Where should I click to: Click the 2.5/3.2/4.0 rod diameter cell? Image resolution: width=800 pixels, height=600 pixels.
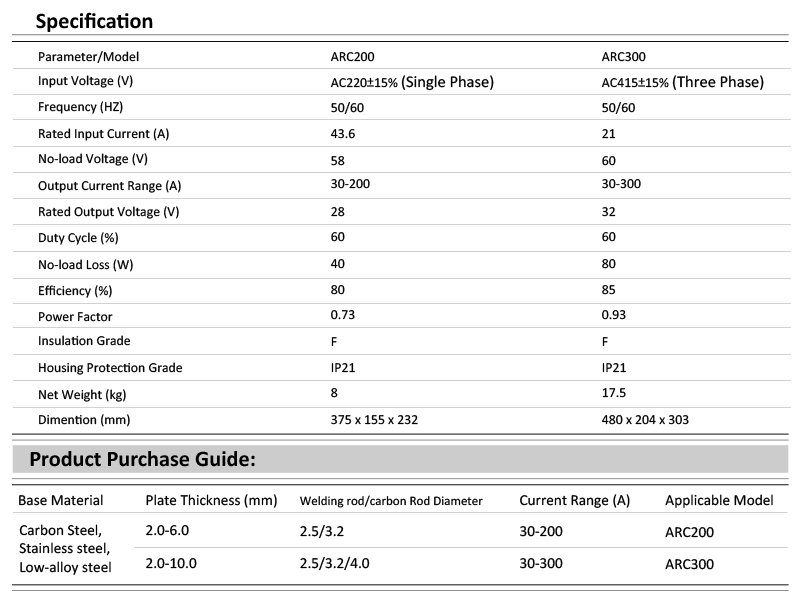pos(335,563)
